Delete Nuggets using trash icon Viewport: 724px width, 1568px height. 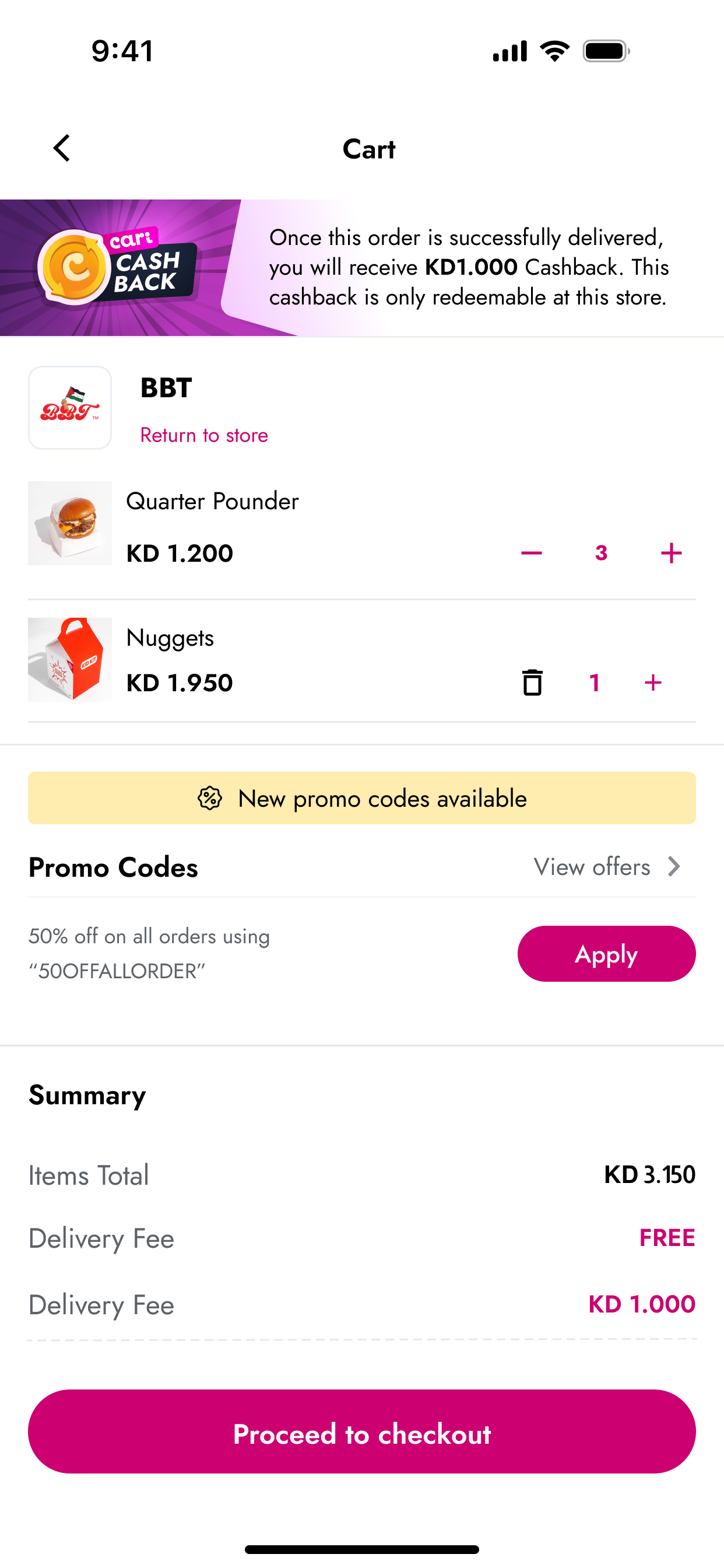(532, 682)
